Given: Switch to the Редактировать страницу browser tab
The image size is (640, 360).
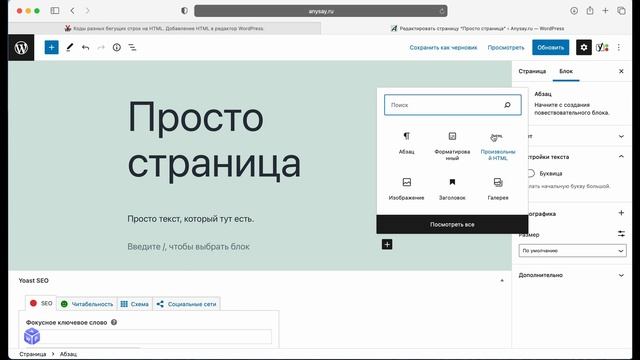Looking at the screenshot, I should (x=476, y=29).
